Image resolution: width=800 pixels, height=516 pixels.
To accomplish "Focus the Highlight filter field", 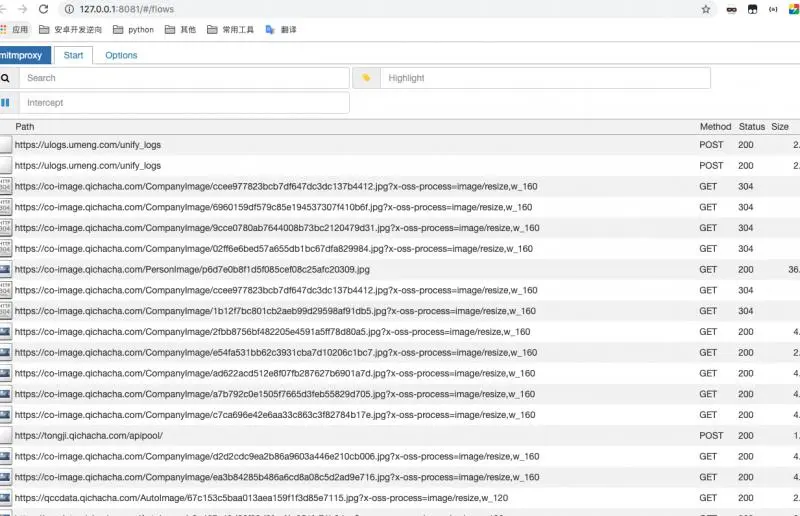I will click(x=545, y=78).
